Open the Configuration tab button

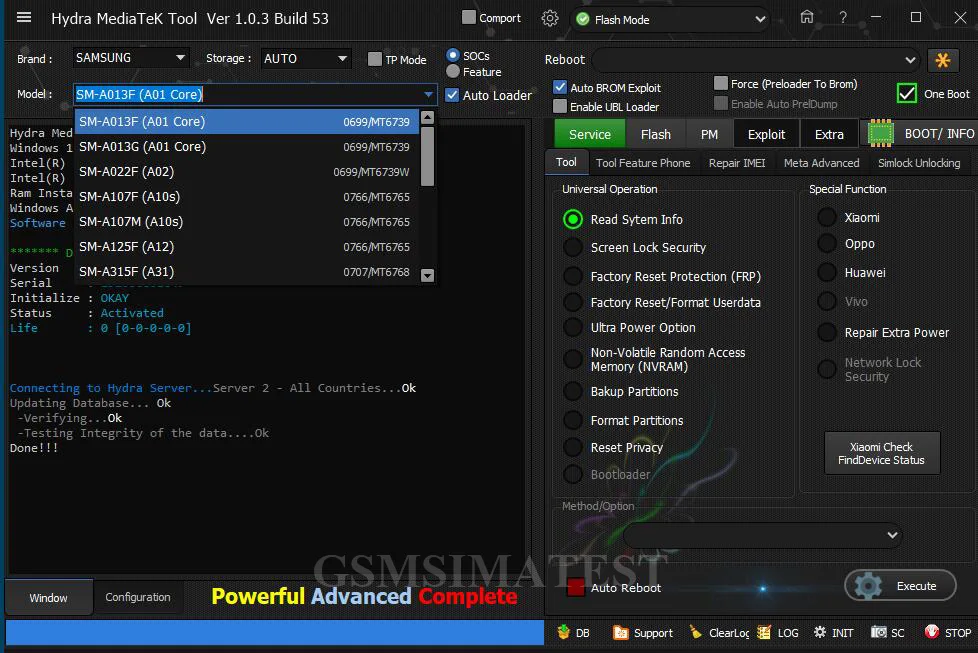coord(138,597)
